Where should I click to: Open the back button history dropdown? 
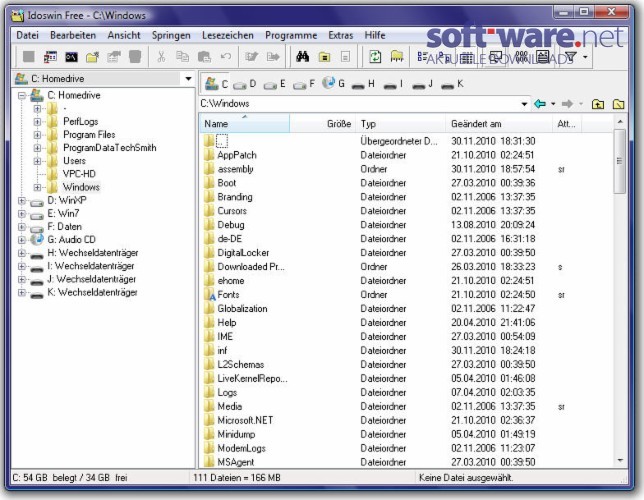point(553,104)
